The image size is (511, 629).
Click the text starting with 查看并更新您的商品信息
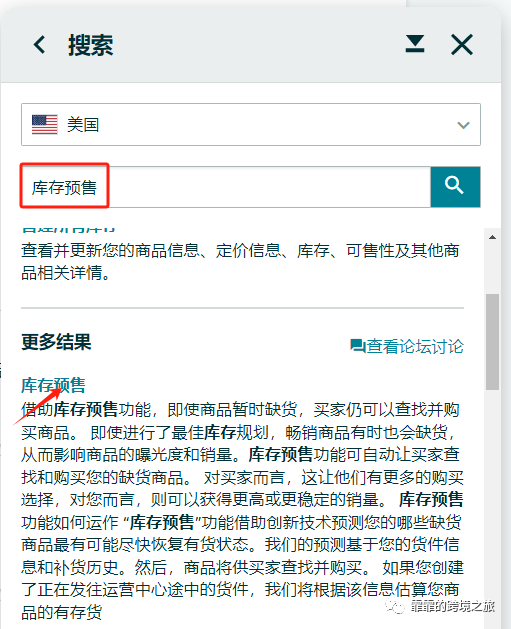(x=240, y=262)
